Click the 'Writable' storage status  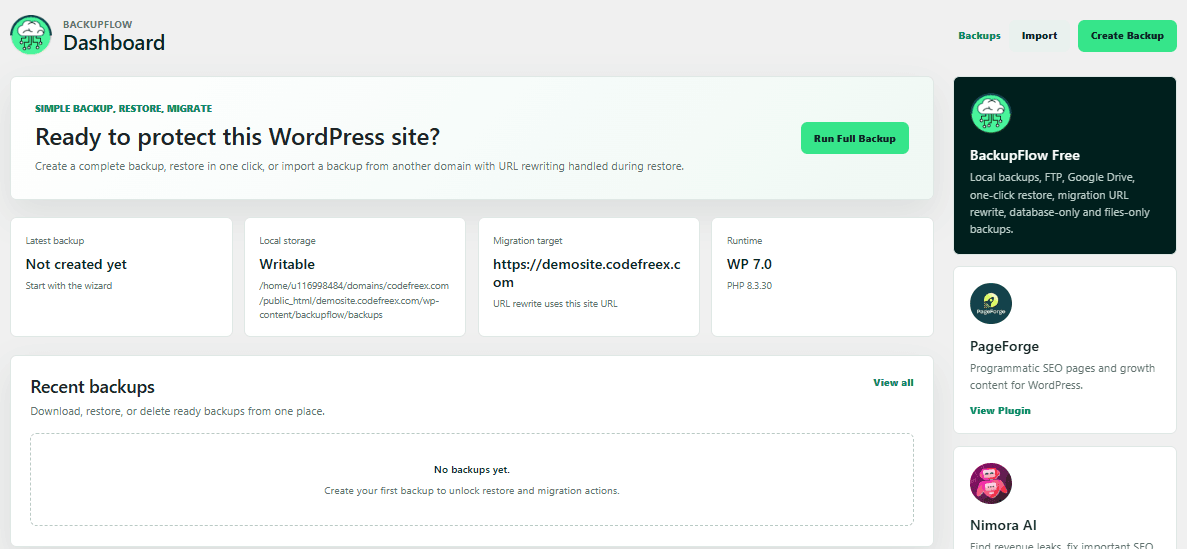click(x=287, y=264)
